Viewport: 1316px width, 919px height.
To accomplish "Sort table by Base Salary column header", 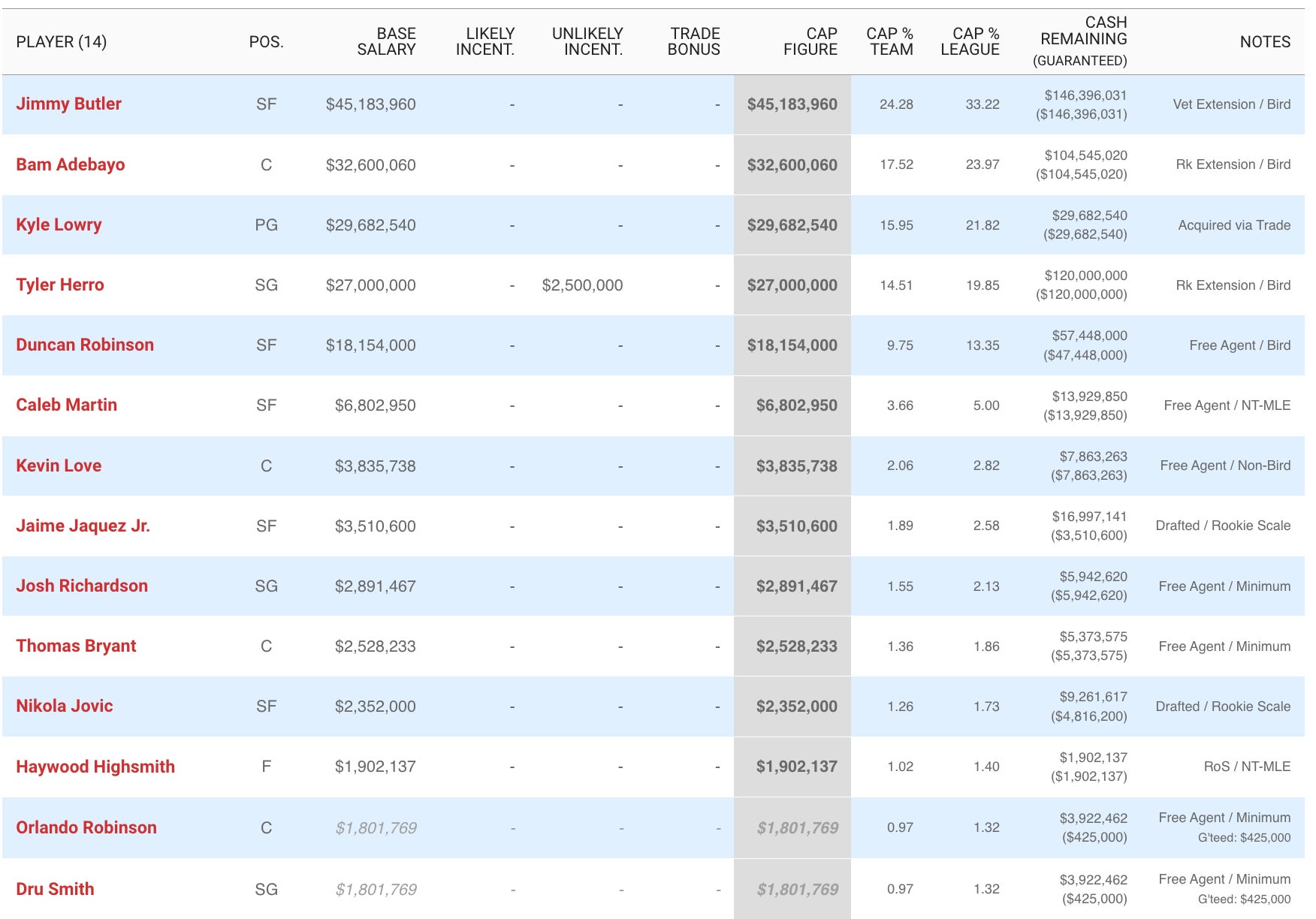I will 386,41.
